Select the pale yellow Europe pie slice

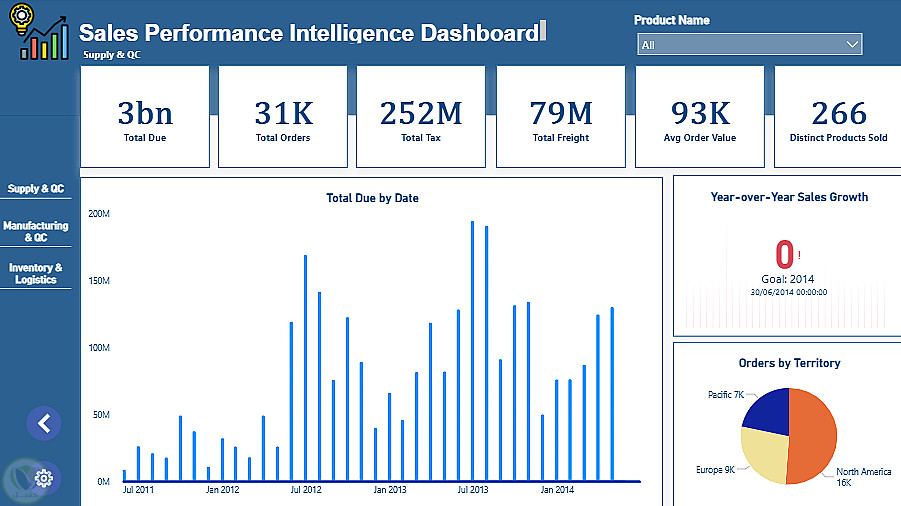click(x=763, y=455)
